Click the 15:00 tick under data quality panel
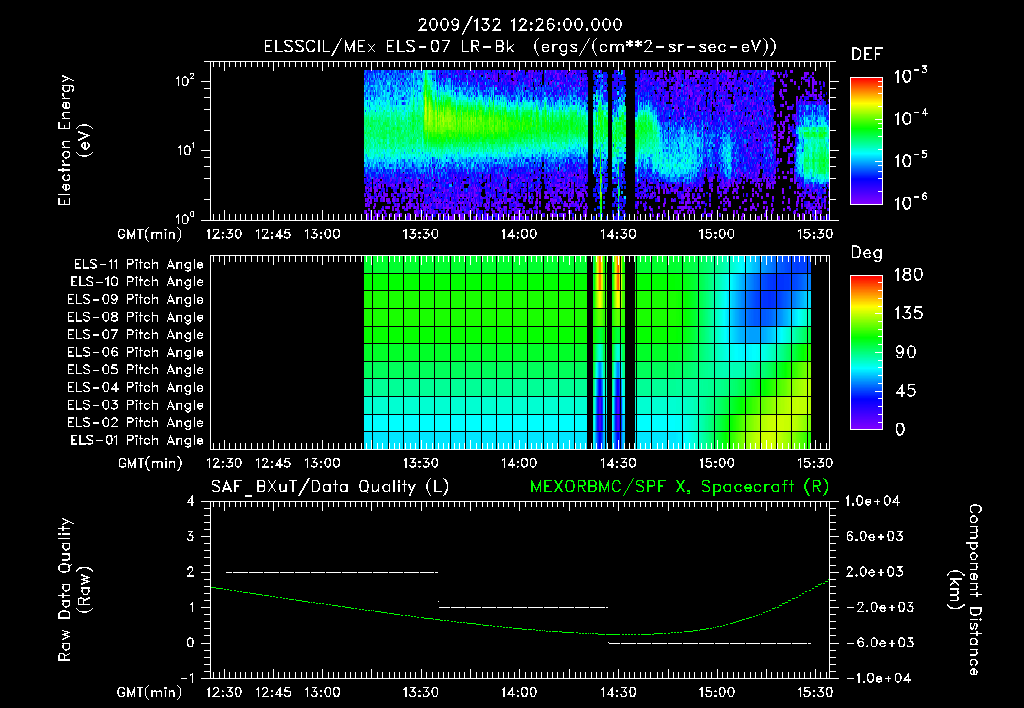This screenshot has height=708, width=1024. pyautogui.click(x=716, y=692)
